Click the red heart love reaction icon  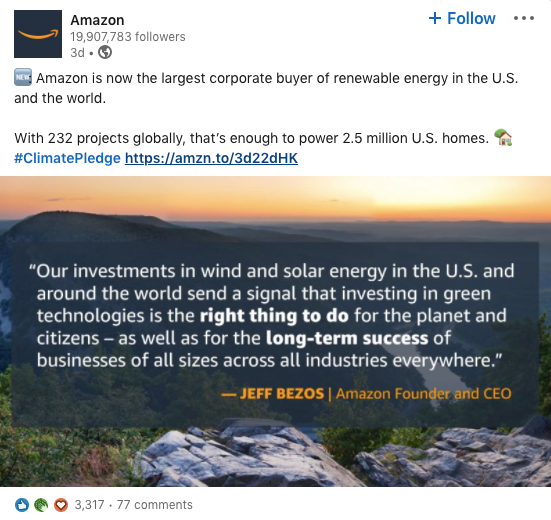60,505
